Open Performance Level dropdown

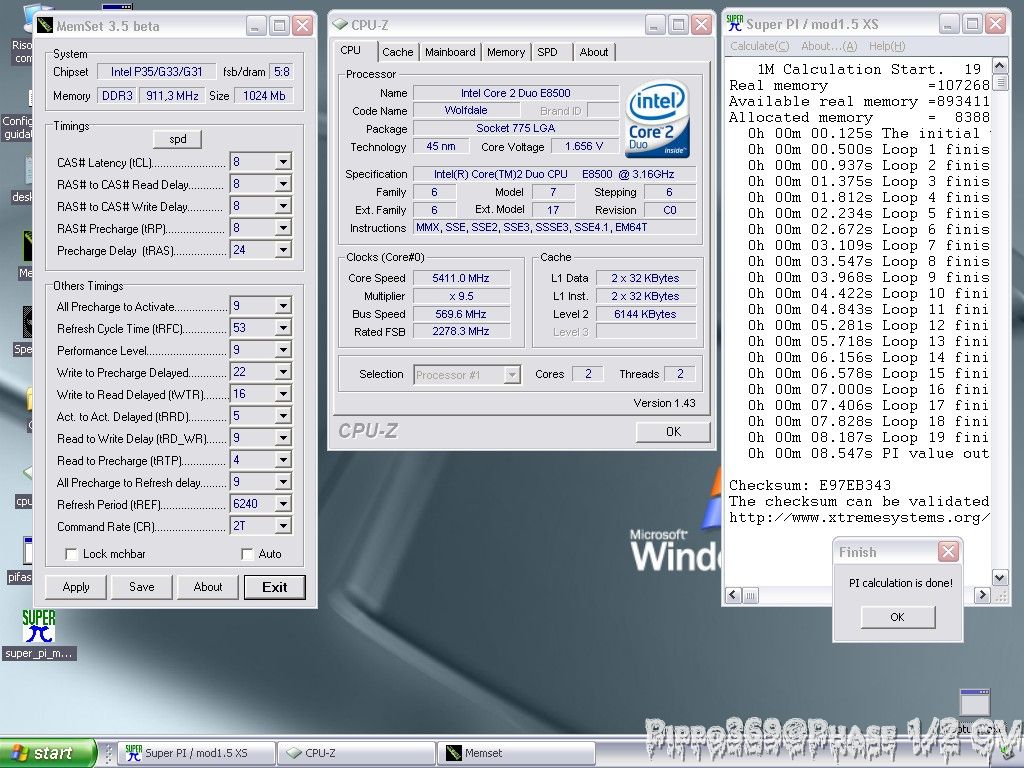point(283,350)
